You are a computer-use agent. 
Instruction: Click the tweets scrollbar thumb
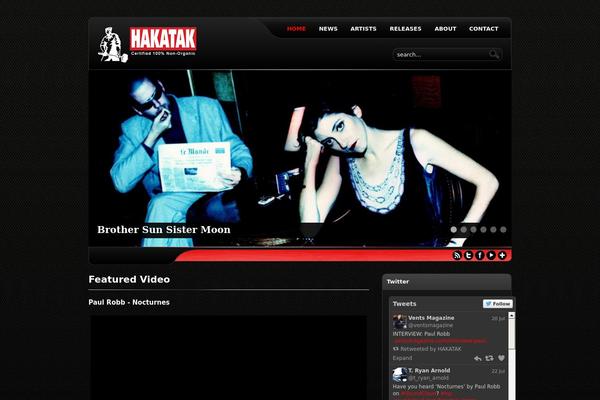click(x=512, y=334)
